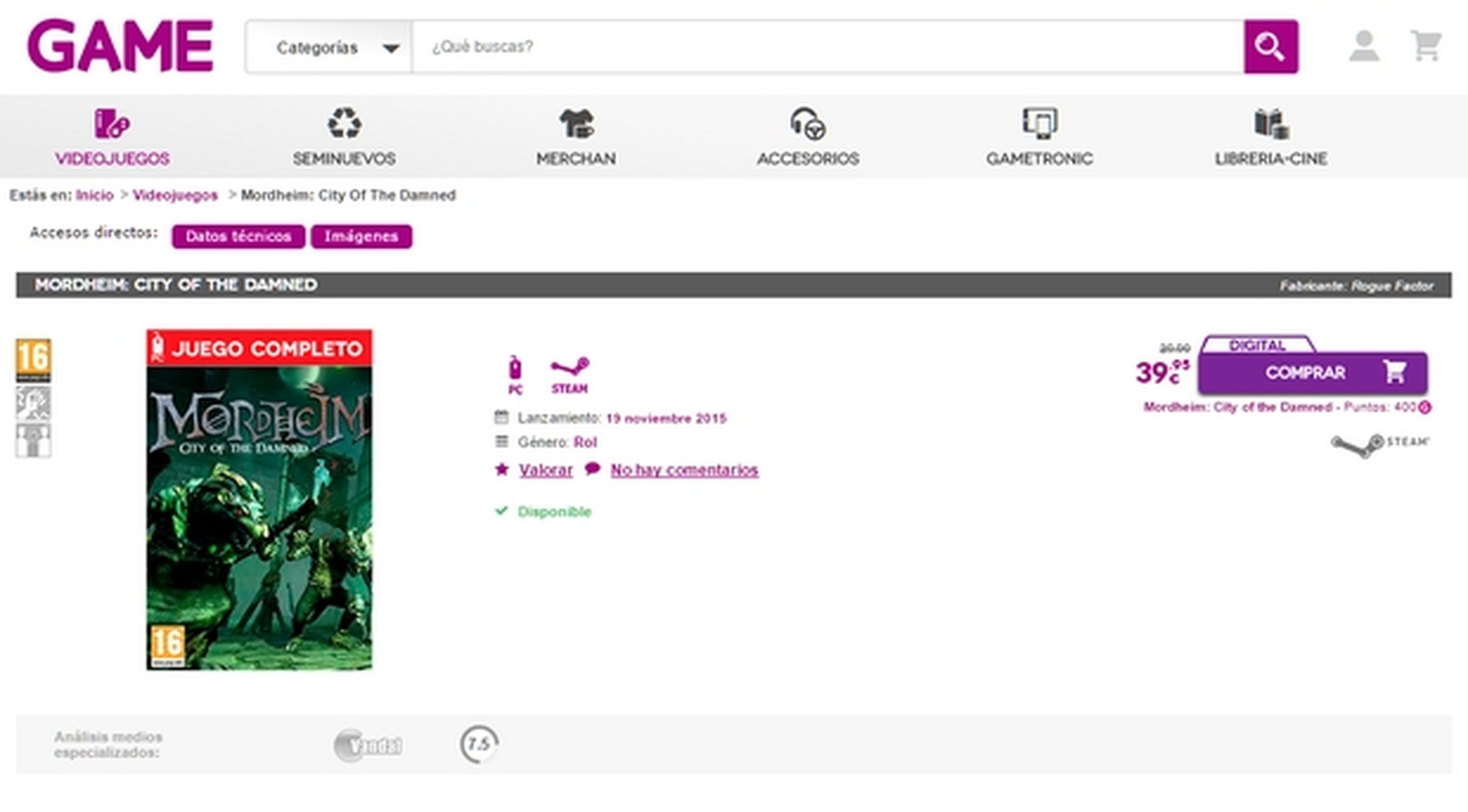Go to Videojuegos breadcrumb link
The width and height of the screenshot is (1468, 812).
click(175, 195)
